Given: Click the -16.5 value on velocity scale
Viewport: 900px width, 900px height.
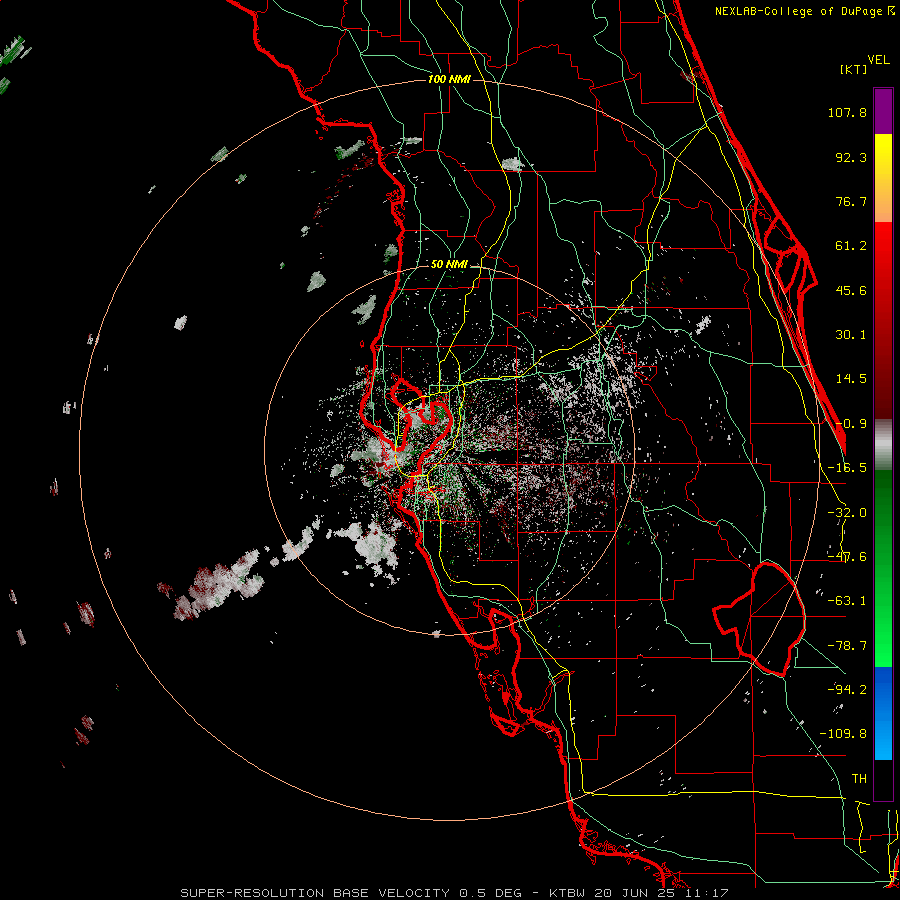Looking at the screenshot, I should click(x=847, y=468).
